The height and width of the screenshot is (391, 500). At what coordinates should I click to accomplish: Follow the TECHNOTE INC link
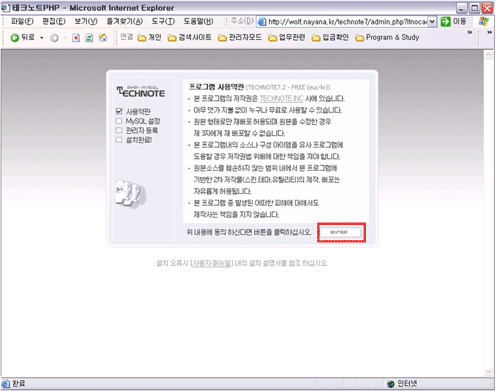point(281,99)
